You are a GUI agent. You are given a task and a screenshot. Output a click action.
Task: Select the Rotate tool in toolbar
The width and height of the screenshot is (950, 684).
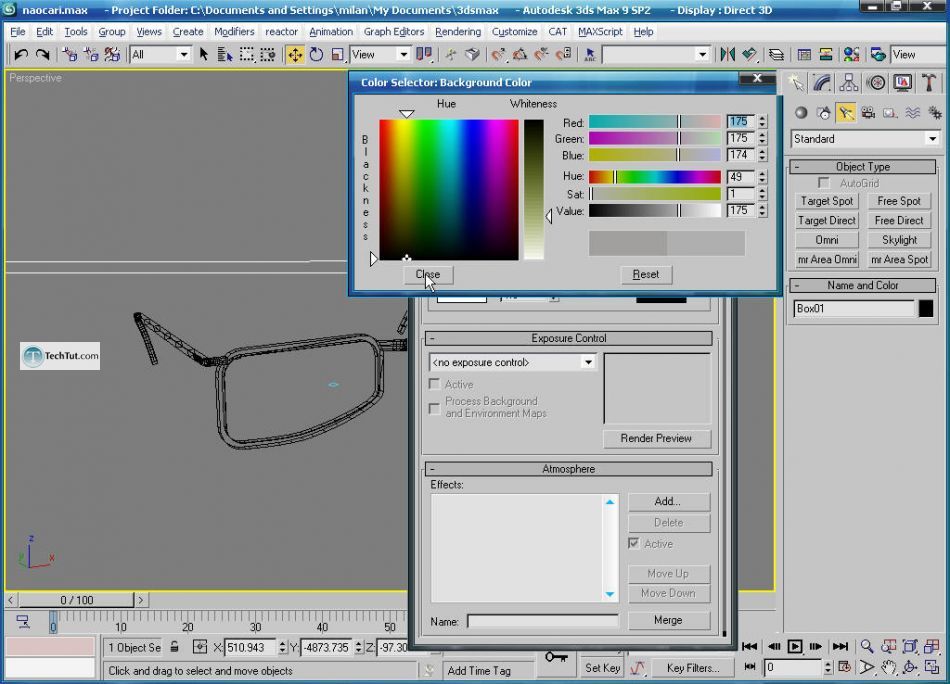pyautogui.click(x=316, y=55)
